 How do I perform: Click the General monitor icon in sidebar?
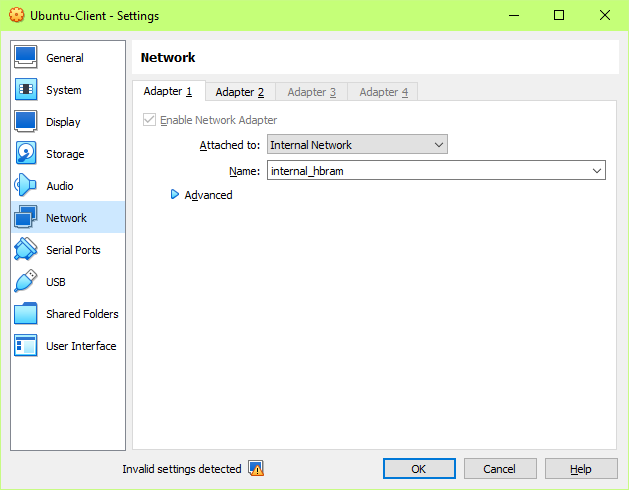tap(26, 57)
